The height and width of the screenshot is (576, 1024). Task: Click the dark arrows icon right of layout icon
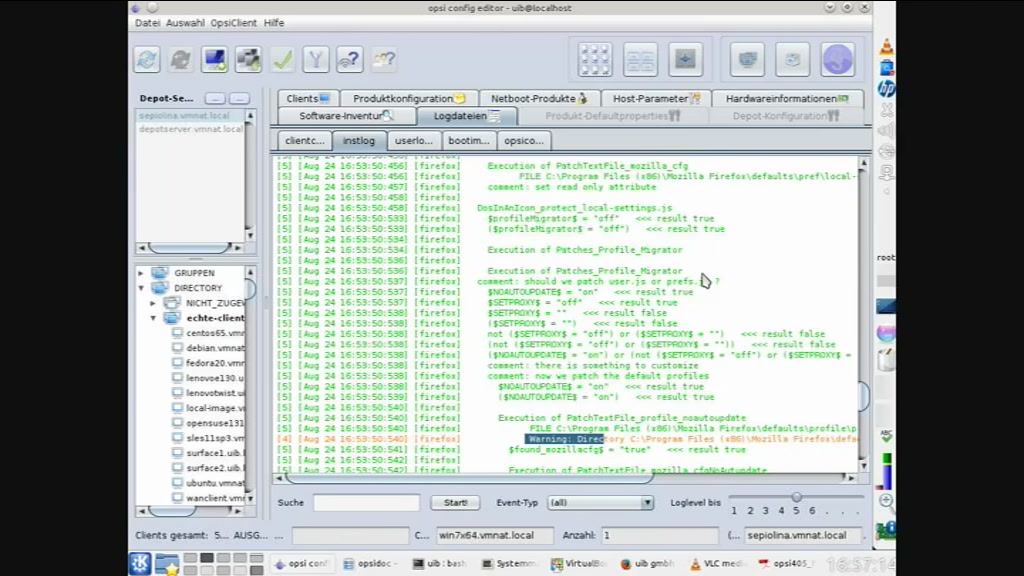685,59
